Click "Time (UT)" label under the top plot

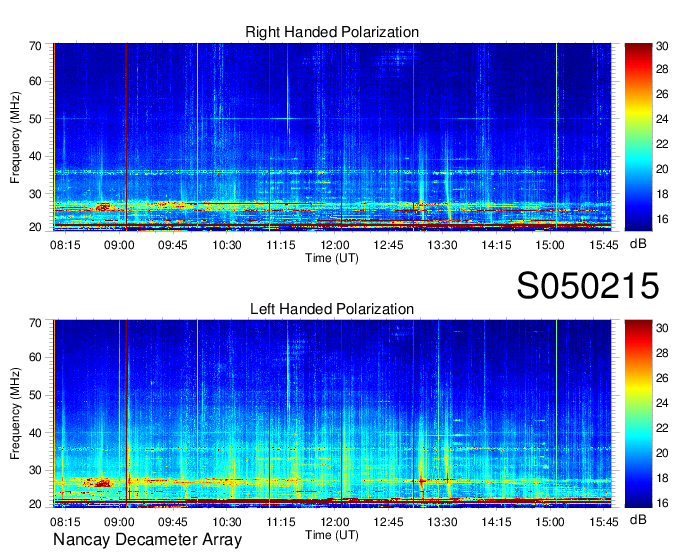click(x=332, y=258)
